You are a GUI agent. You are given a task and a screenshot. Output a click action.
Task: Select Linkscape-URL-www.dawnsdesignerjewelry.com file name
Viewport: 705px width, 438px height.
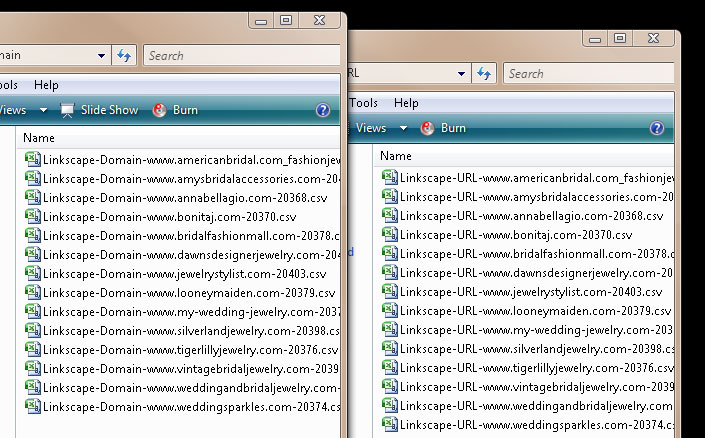pos(537,273)
